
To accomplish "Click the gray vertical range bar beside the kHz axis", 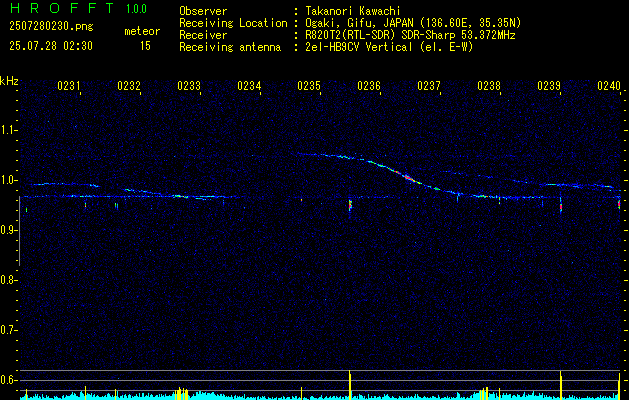I will pyautogui.click(x=19, y=231).
